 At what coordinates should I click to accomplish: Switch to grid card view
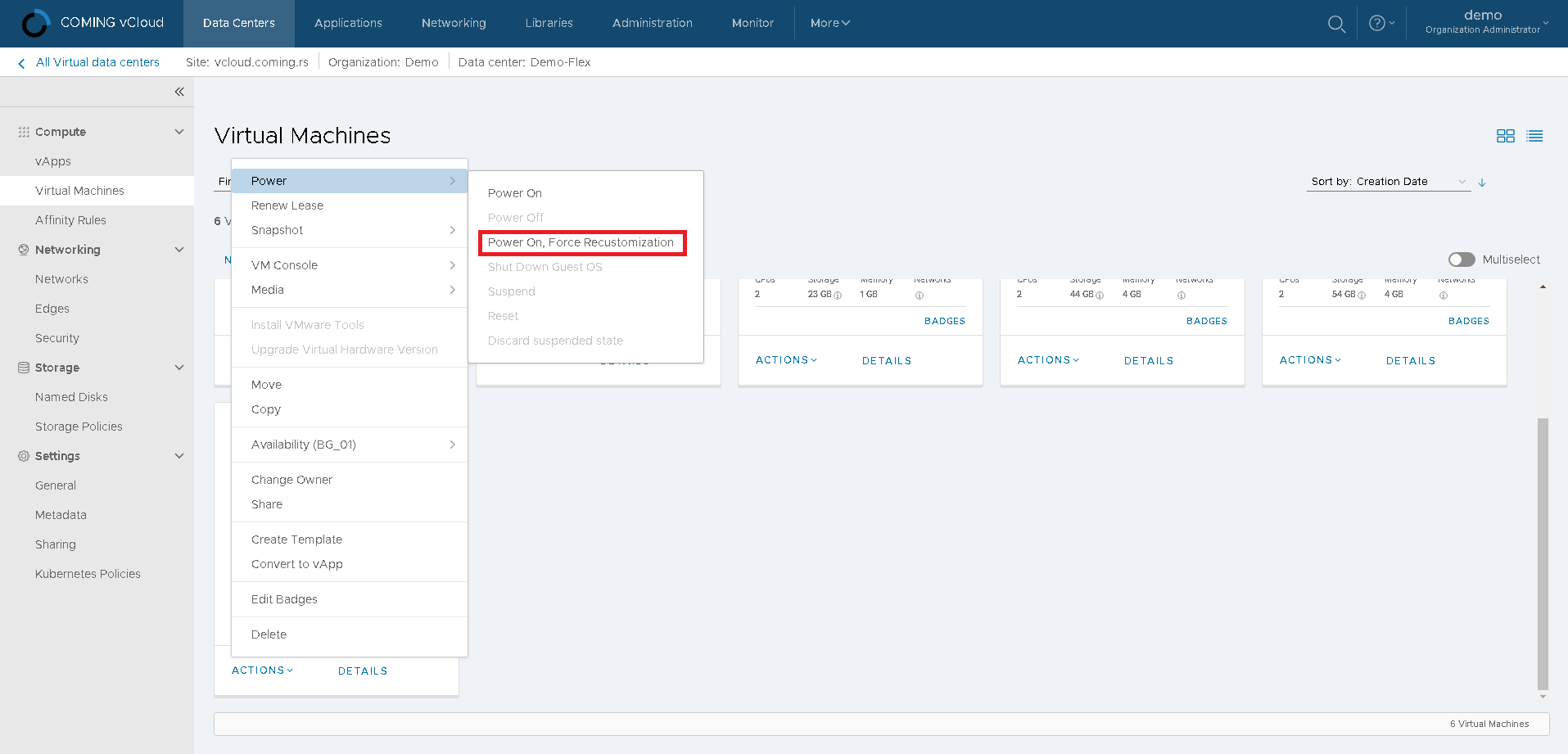click(1505, 136)
